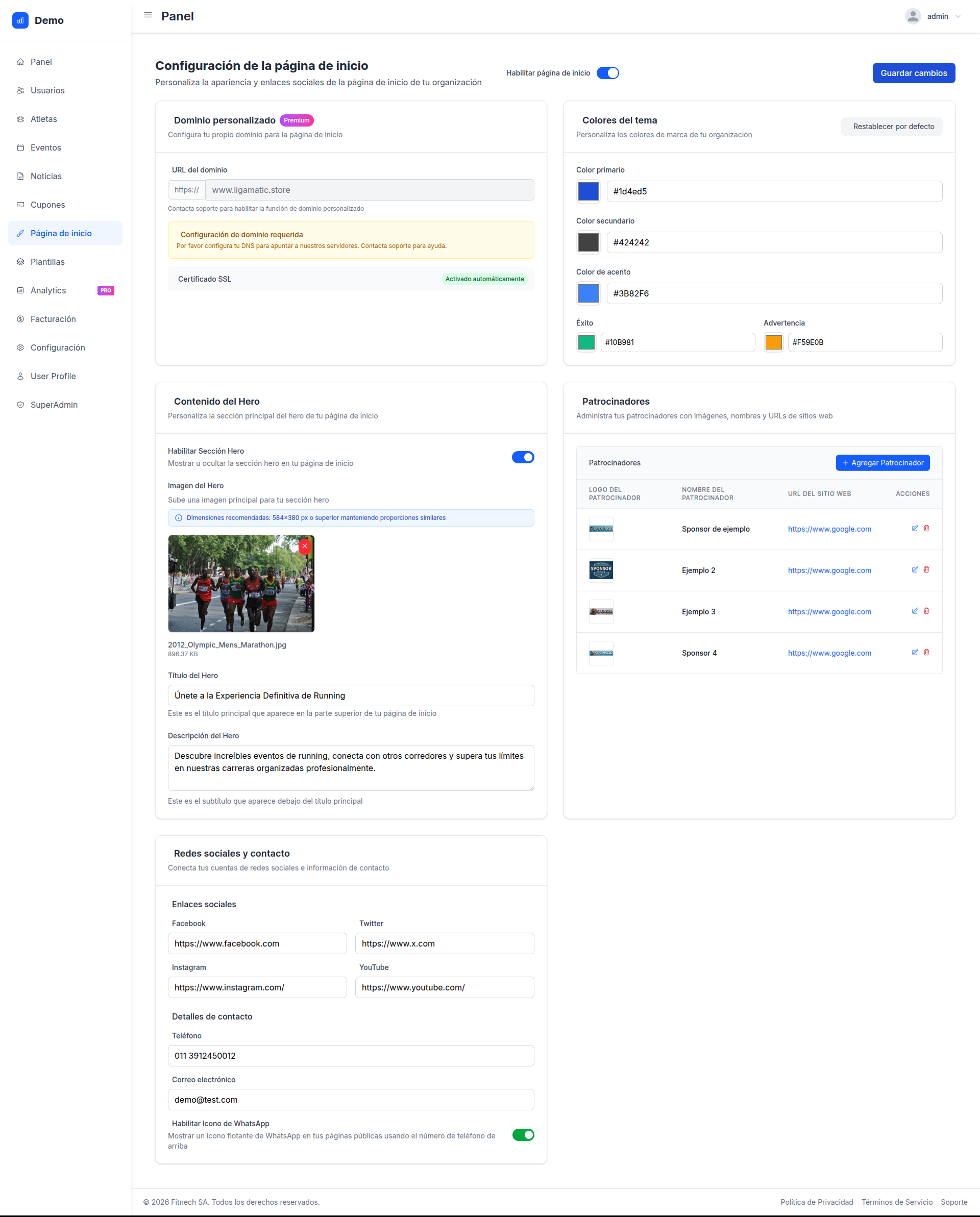Click the edit icon for Sponsor de ejemplo
Viewport: 980px width, 1217px height.
pos(915,528)
